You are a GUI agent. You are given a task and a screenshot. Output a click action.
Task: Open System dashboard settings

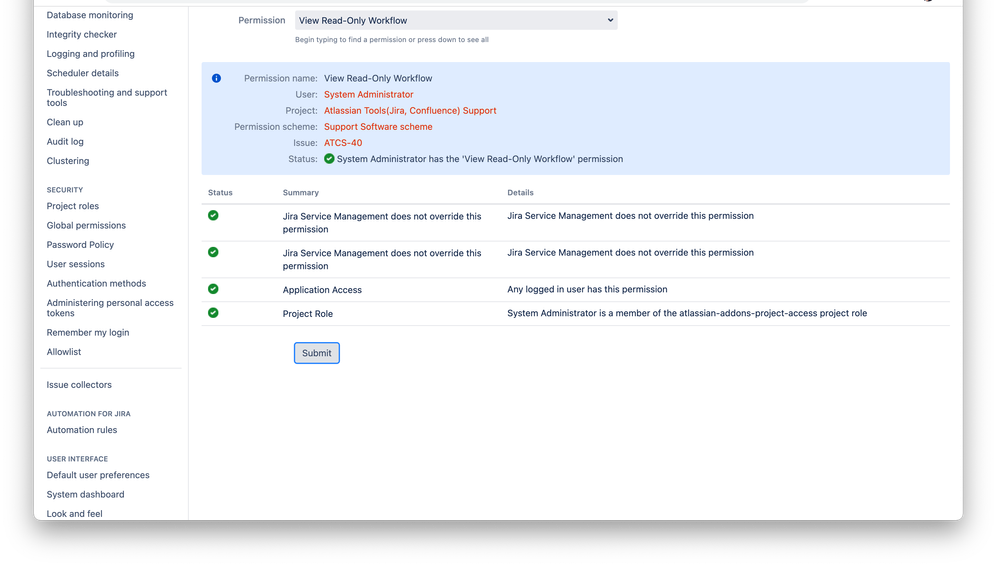(85, 494)
